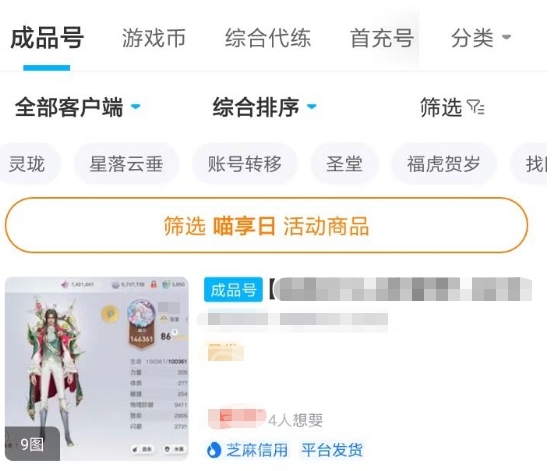This screenshot has width=553, height=471.
Task: Tap the blue 成品号 tag on listing
Action: (x=233, y=290)
